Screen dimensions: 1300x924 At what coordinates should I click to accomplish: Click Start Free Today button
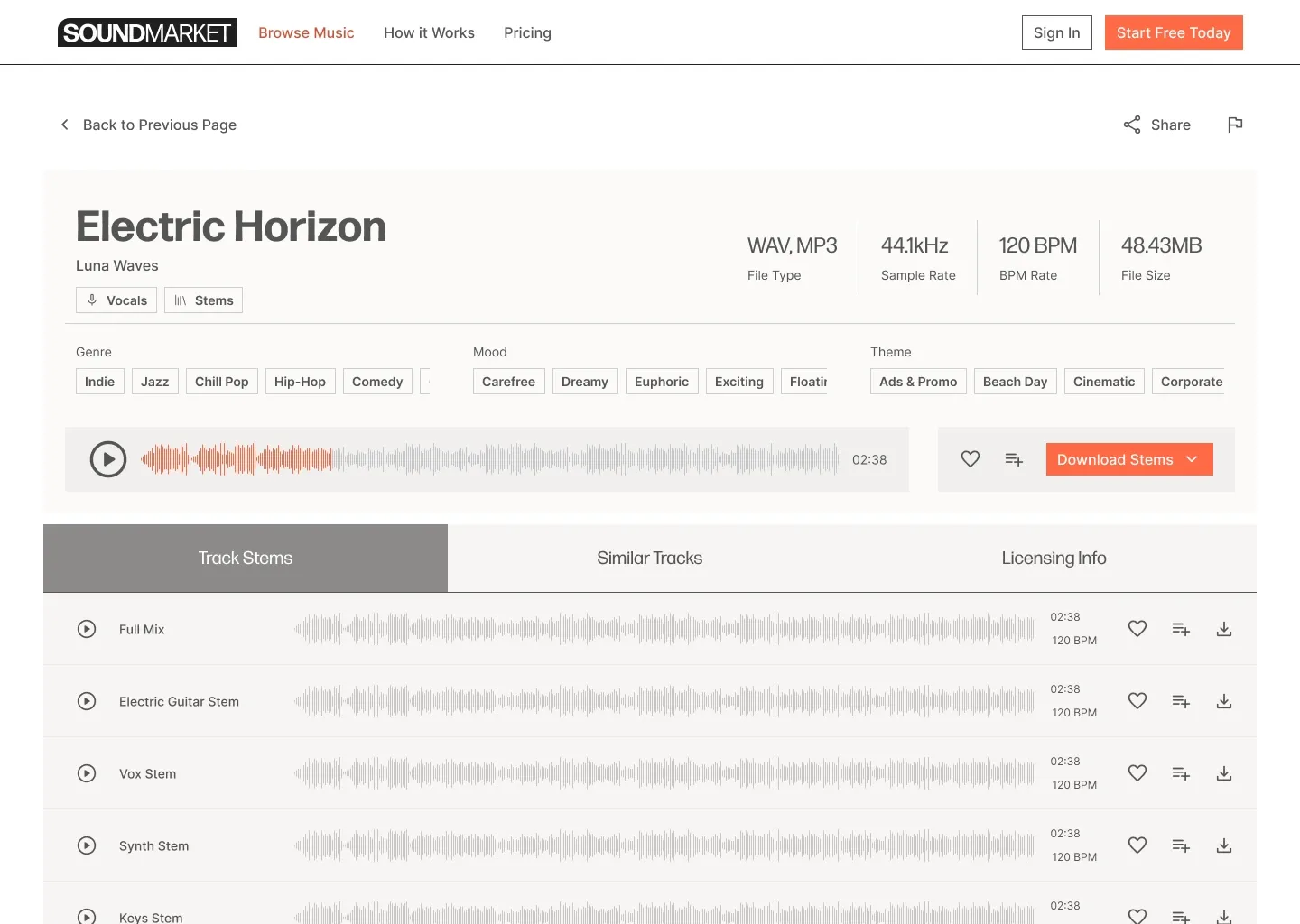(x=1174, y=32)
